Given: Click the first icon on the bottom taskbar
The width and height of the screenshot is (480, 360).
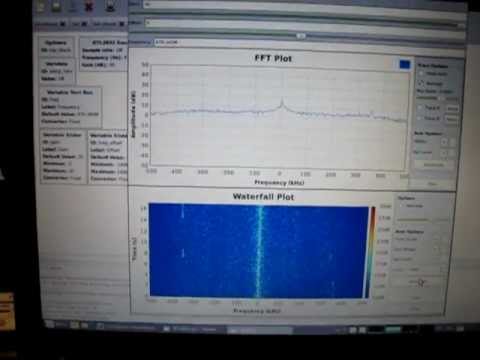Looking at the screenshot, I should coord(50,324).
